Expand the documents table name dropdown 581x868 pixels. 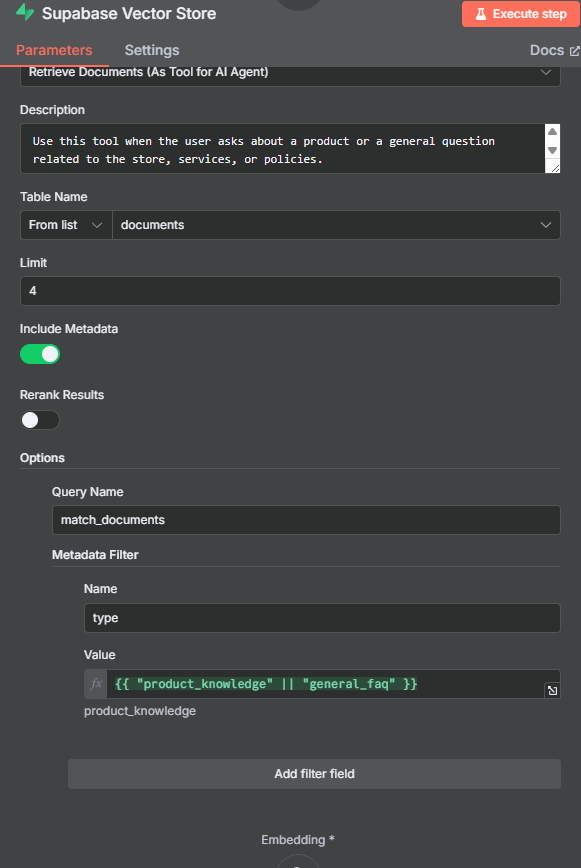coord(336,225)
